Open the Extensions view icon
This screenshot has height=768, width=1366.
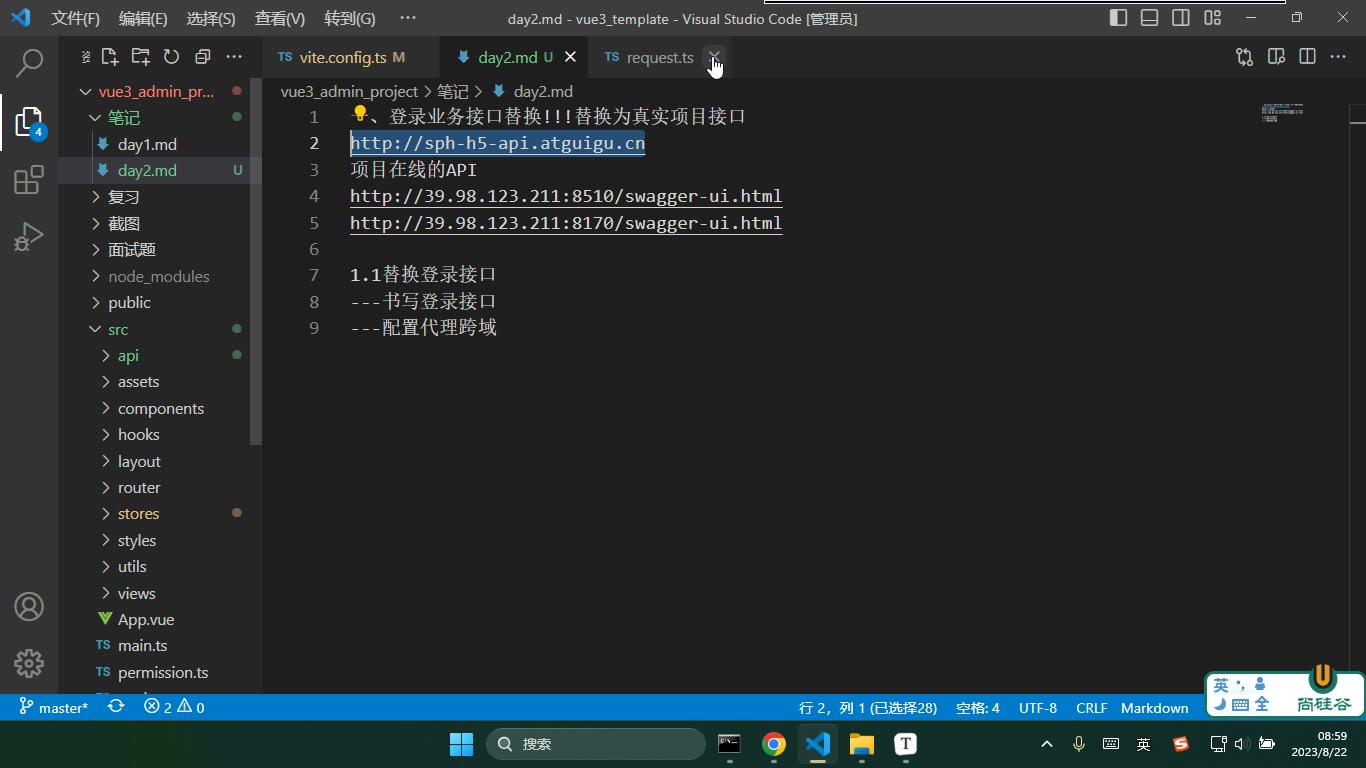click(29, 180)
